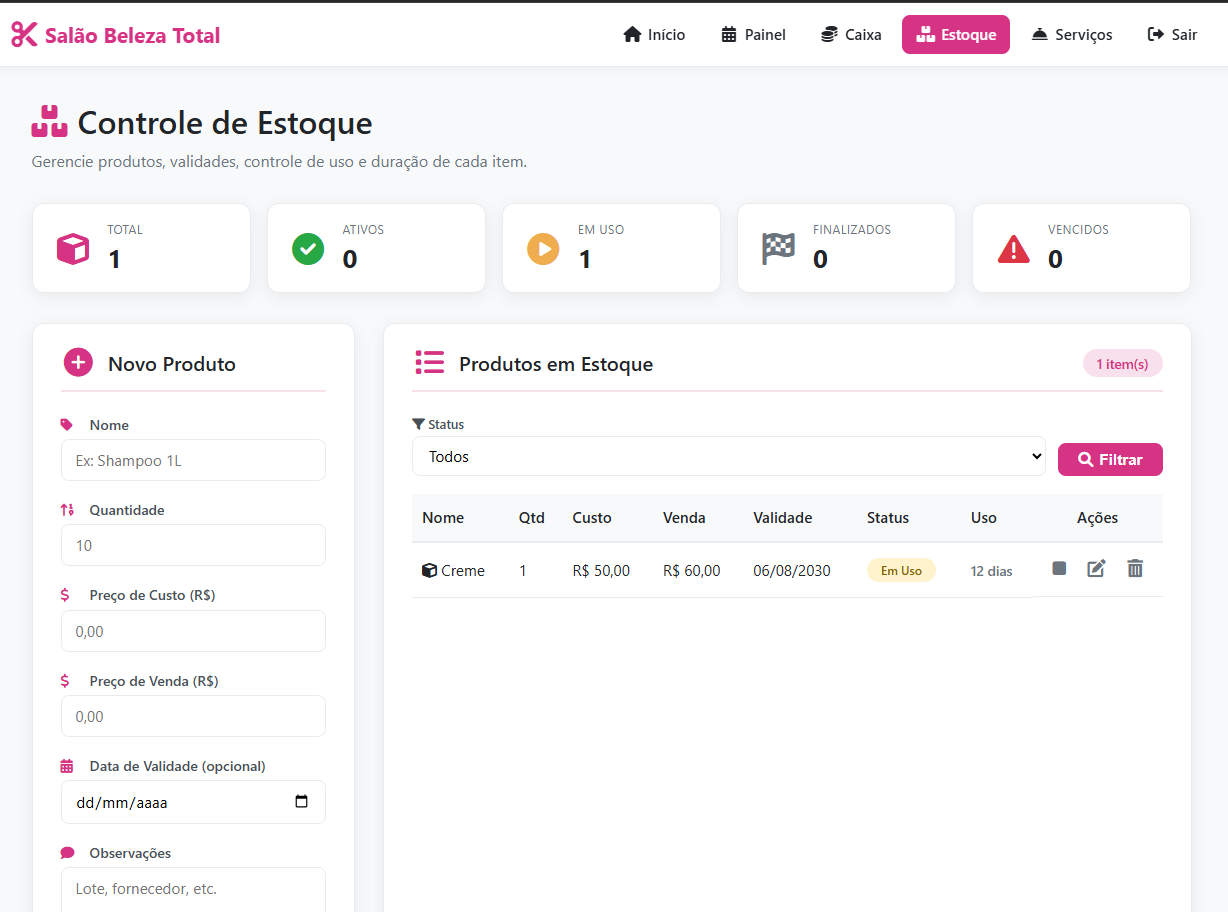Click the orange play icon on the Em Uso card
This screenshot has height=912, width=1228.
(x=543, y=248)
